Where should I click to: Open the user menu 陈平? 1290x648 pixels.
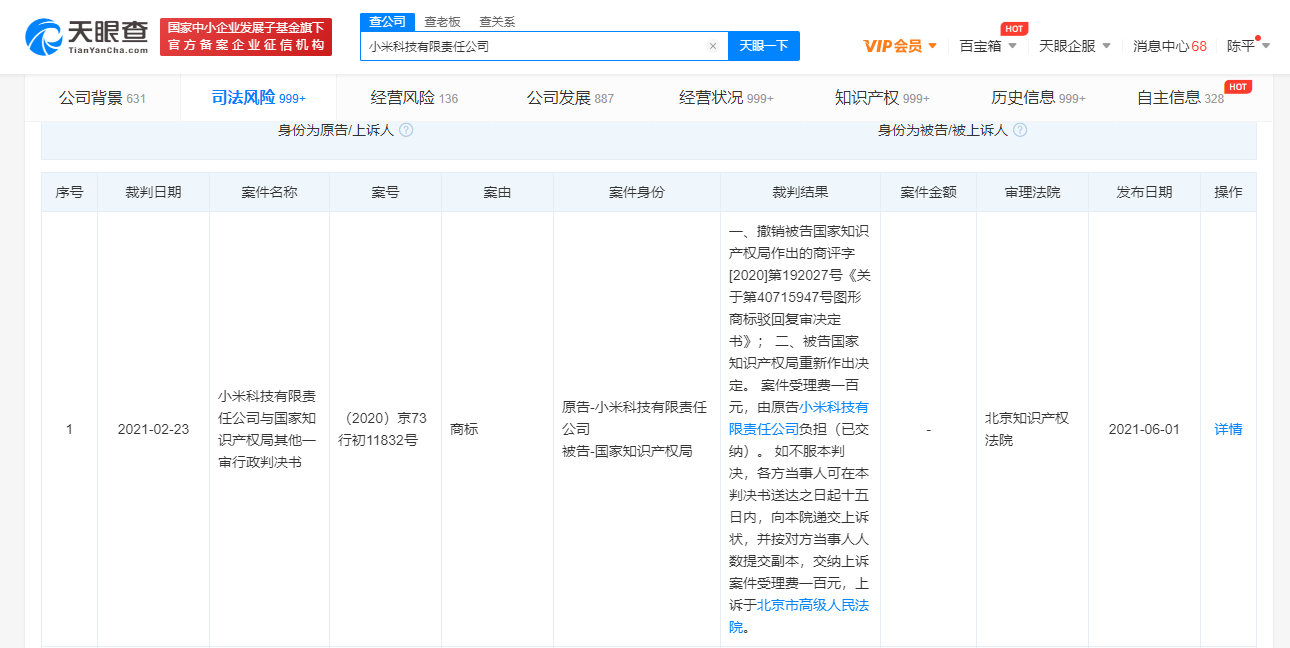[1248, 46]
